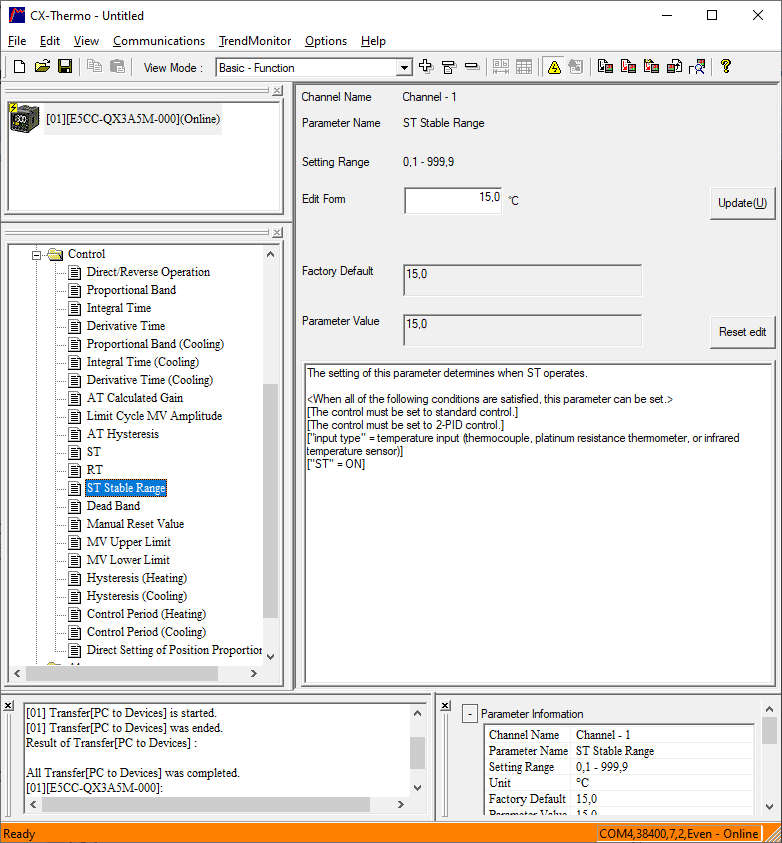
Task: Open the View menu
Action: (x=86, y=41)
